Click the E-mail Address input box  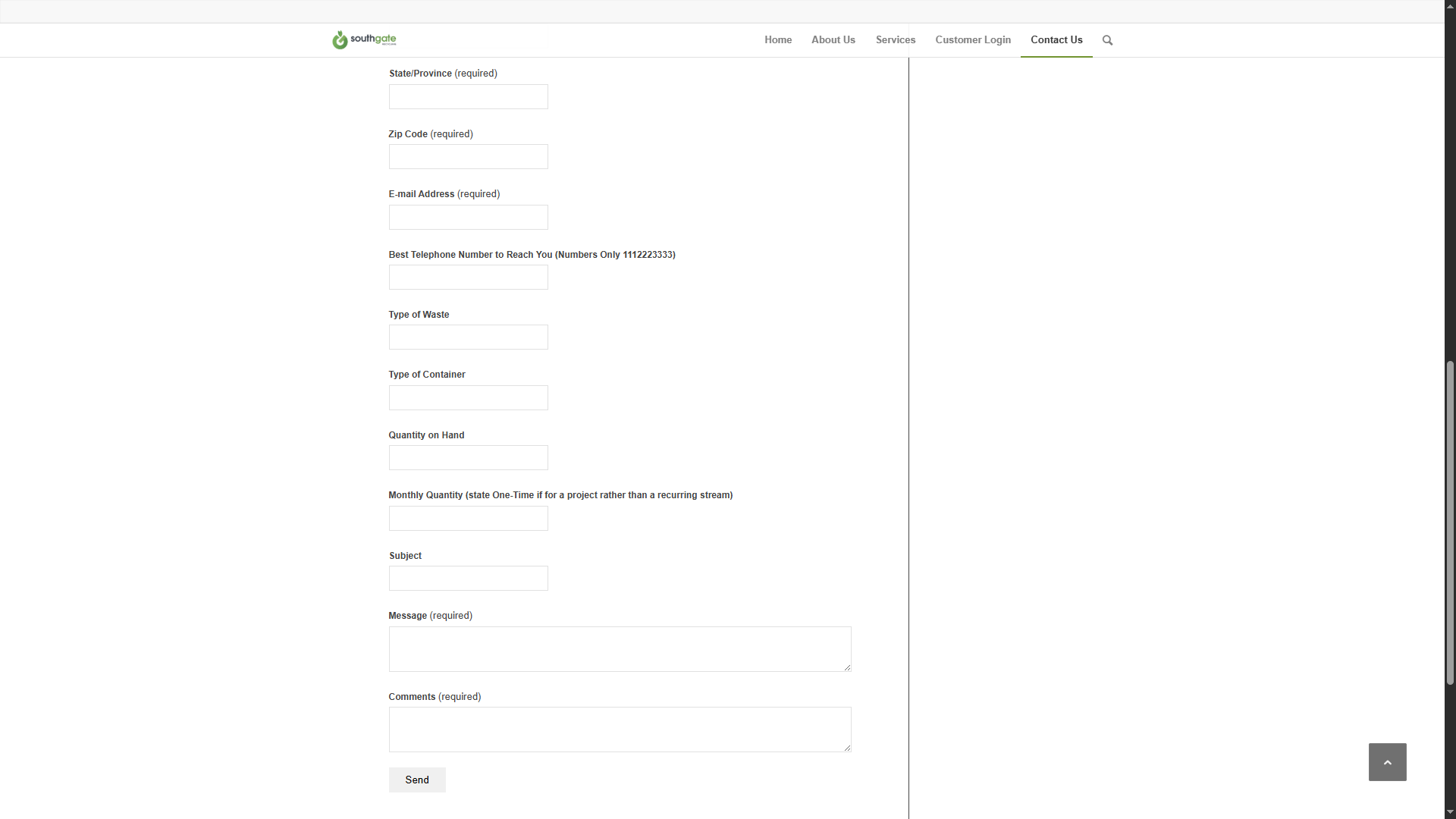click(468, 218)
